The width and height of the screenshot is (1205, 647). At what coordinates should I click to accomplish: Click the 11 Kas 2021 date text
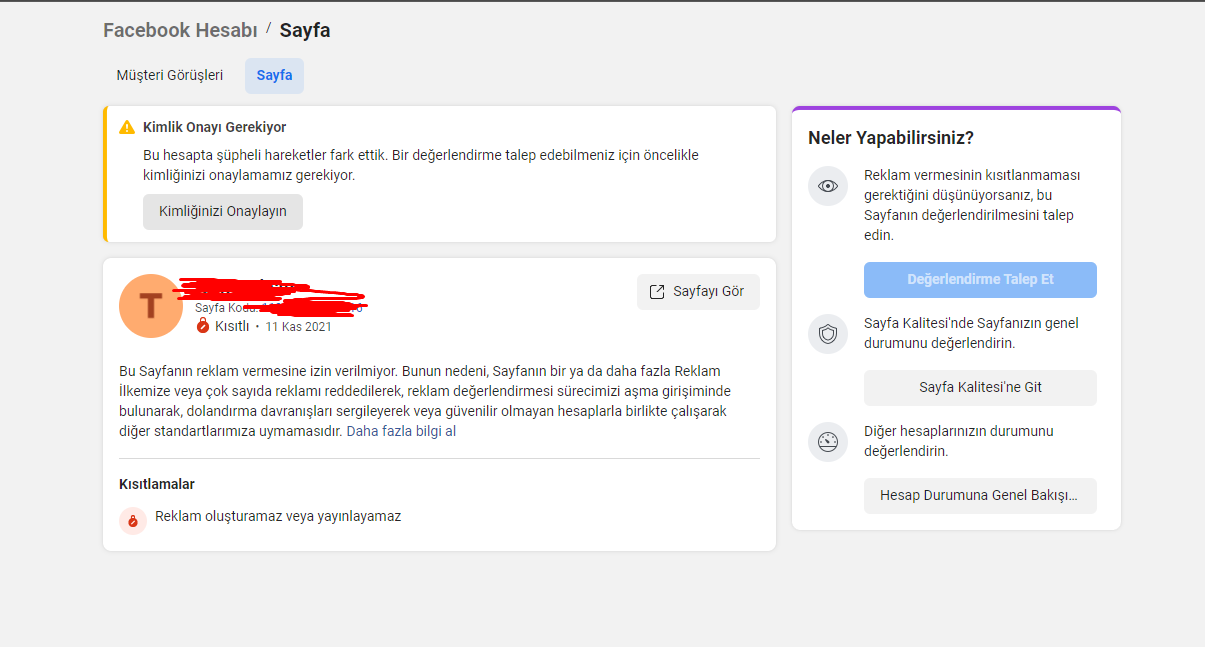(x=298, y=327)
